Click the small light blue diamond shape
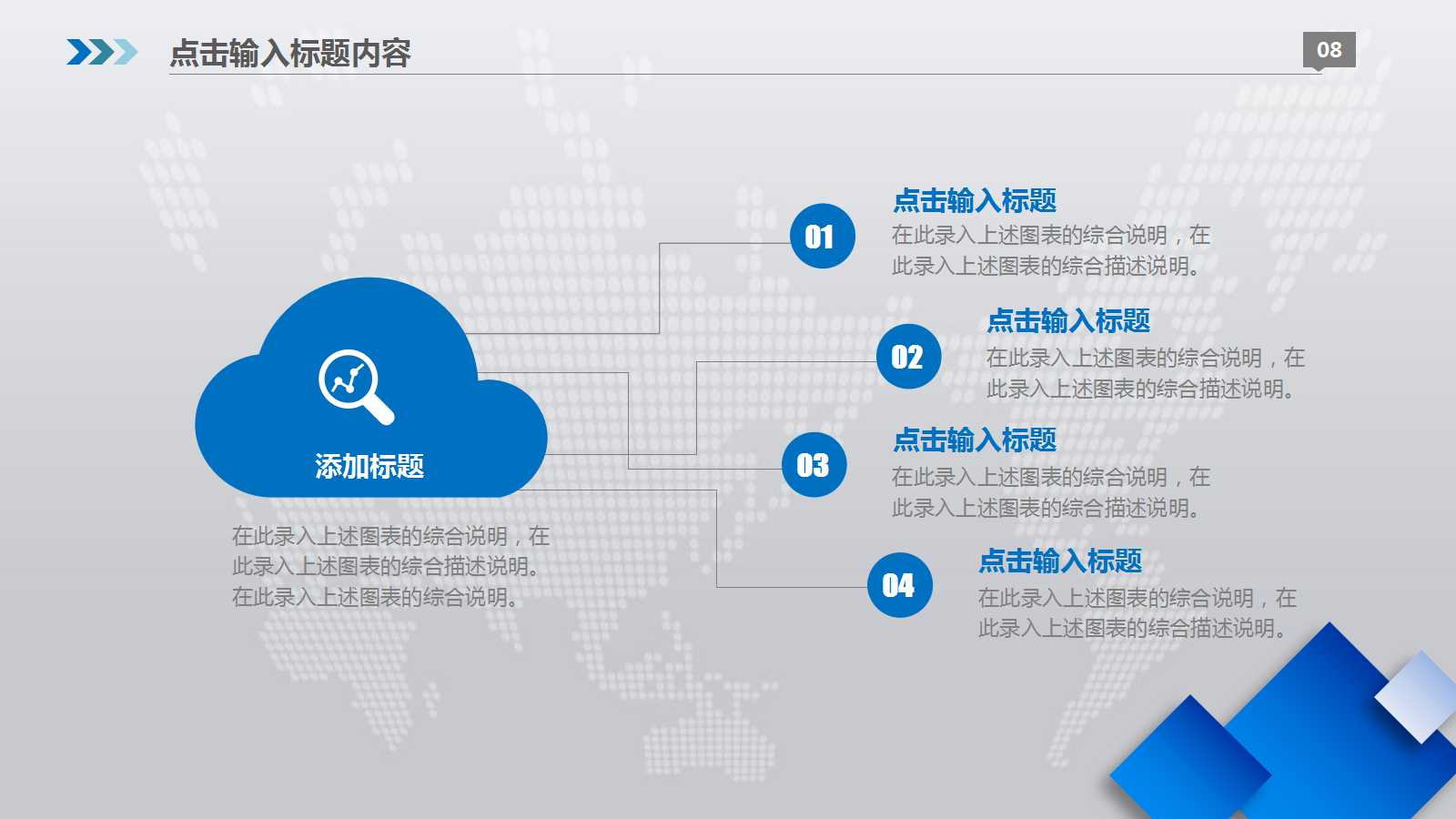The width and height of the screenshot is (1456, 819). tap(1418, 696)
